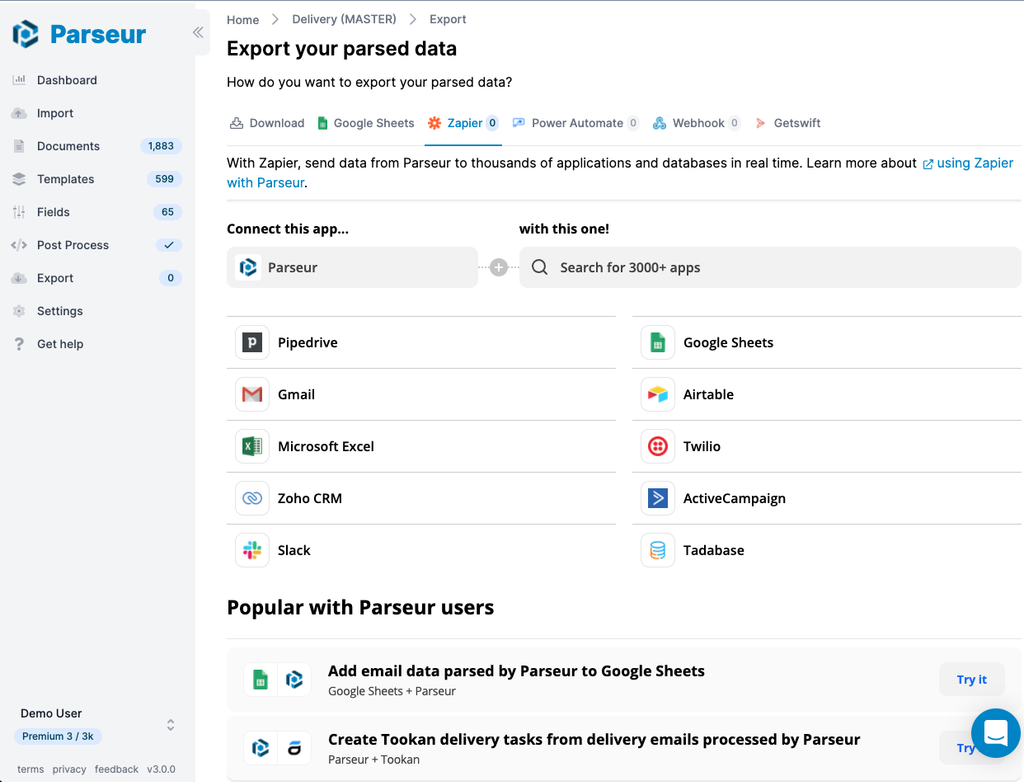This screenshot has width=1024, height=782.
Task: Open the Fields section
Action: (x=55, y=212)
